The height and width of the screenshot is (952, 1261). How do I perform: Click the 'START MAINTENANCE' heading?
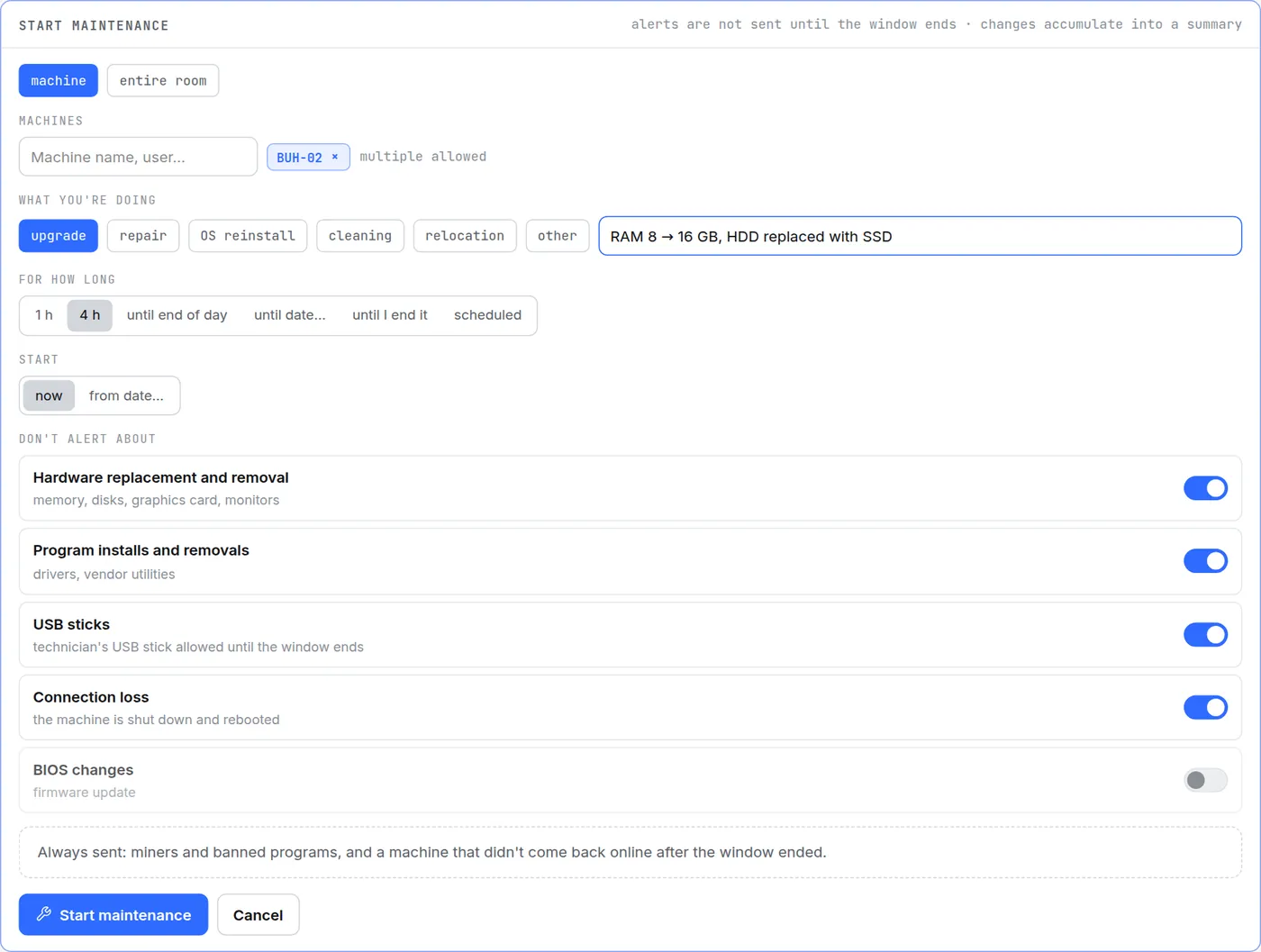click(94, 25)
